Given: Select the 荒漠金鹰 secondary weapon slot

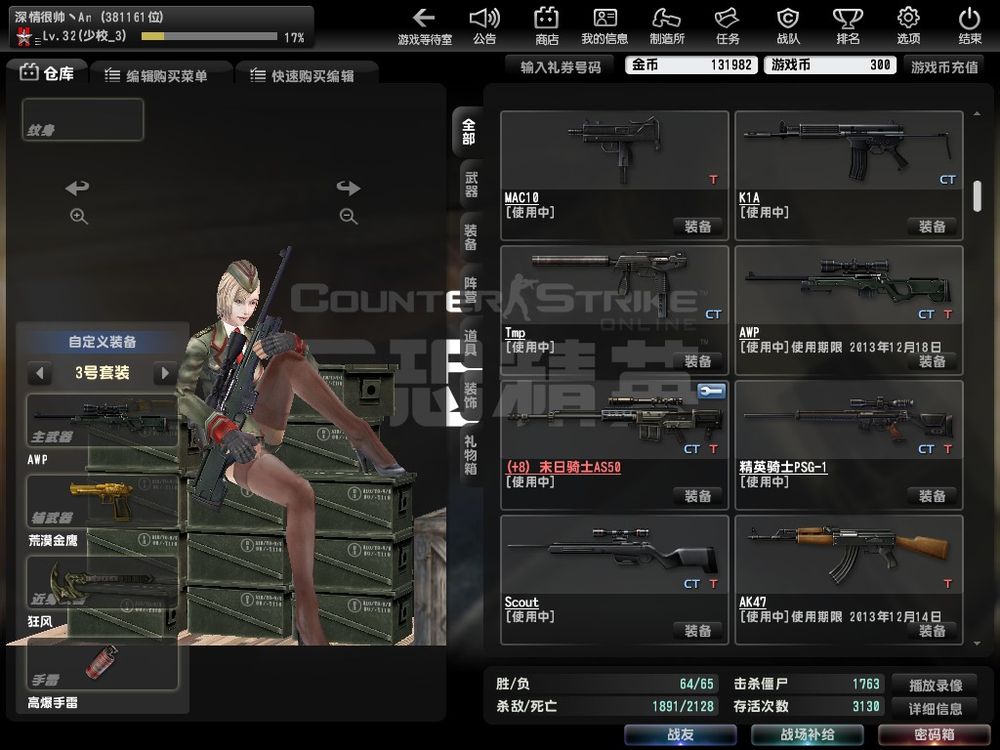Looking at the screenshot, I should tap(102, 501).
